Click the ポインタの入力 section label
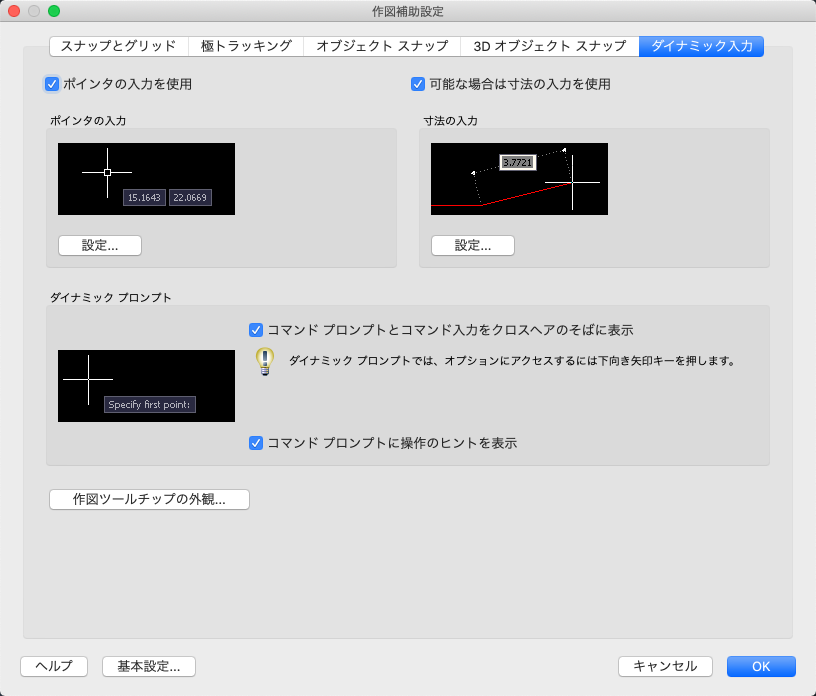The image size is (816, 696). coord(88,121)
